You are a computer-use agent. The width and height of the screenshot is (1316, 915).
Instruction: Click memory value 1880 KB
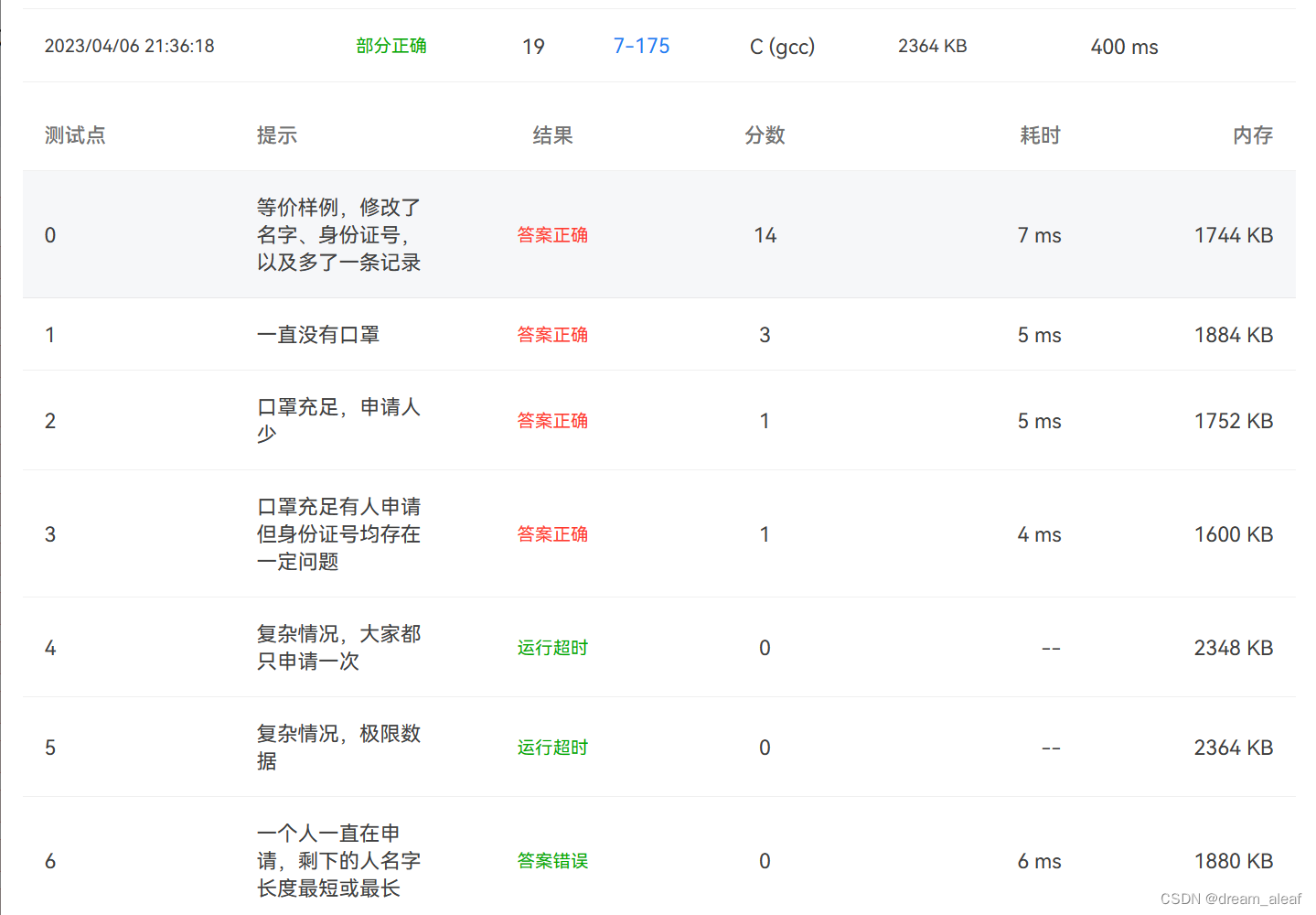pyautogui.click(x=1234, y=861)
